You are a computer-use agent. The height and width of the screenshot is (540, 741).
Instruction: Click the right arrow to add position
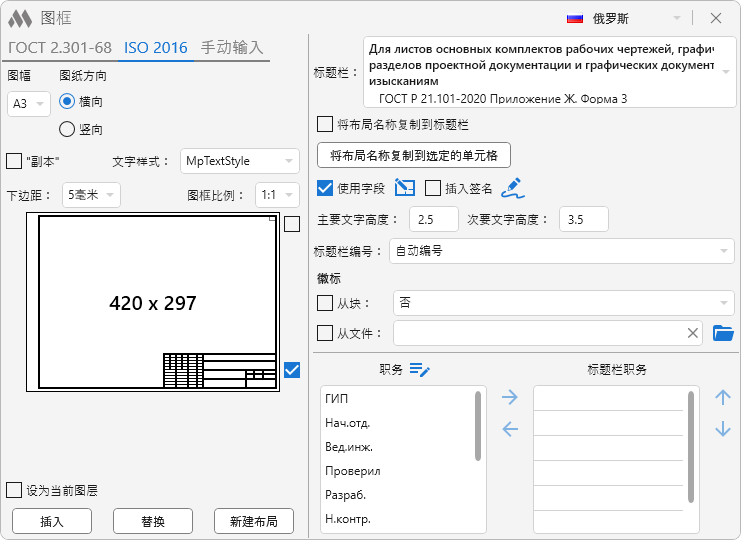click(x=510, y=398)
